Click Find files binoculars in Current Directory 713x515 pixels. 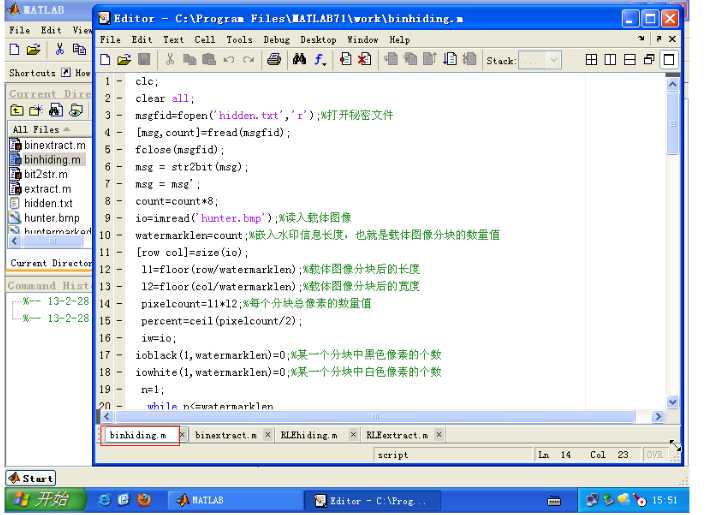pos(55,110)
